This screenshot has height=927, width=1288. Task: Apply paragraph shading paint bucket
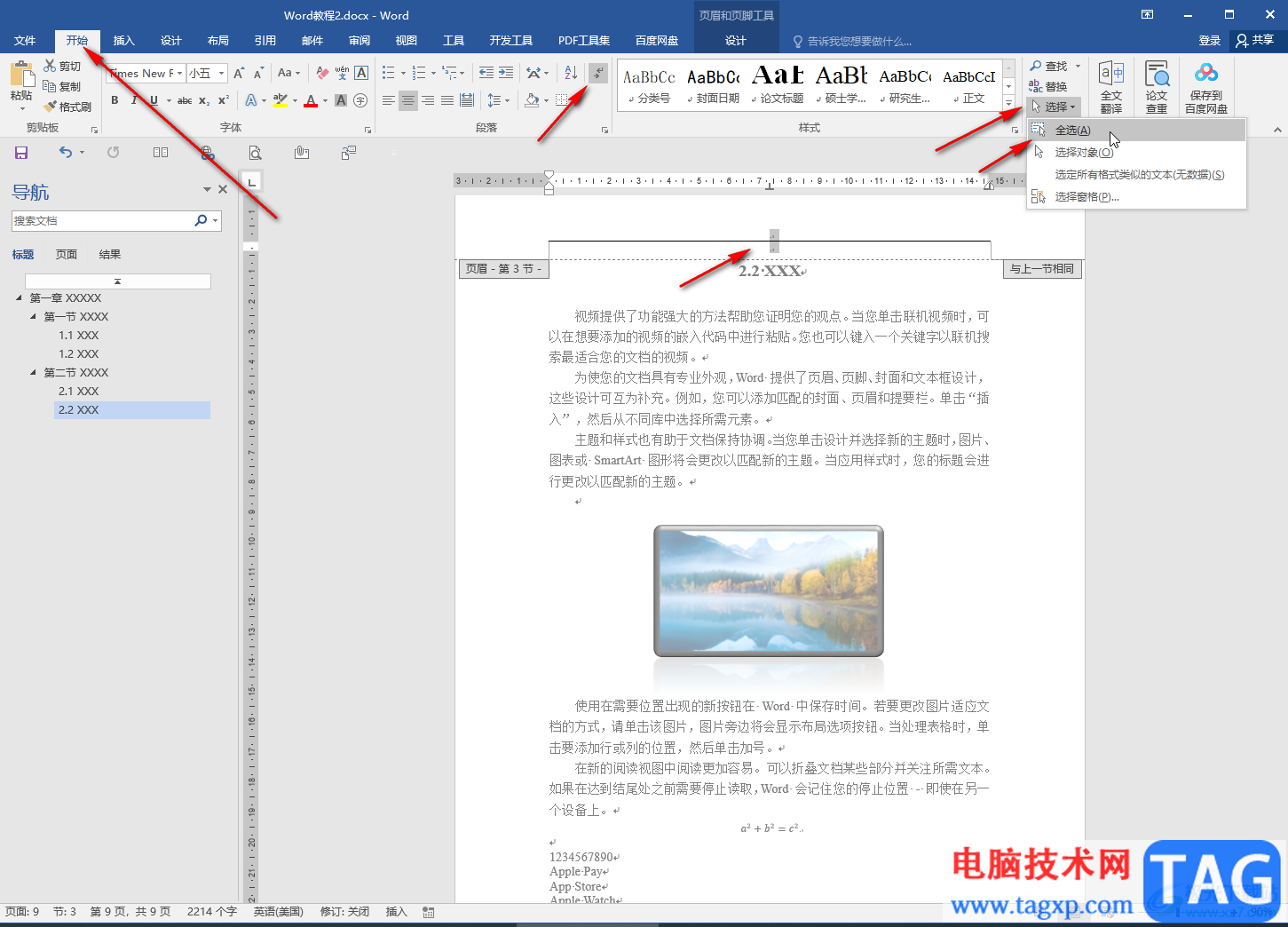click(x=531, y=100)
